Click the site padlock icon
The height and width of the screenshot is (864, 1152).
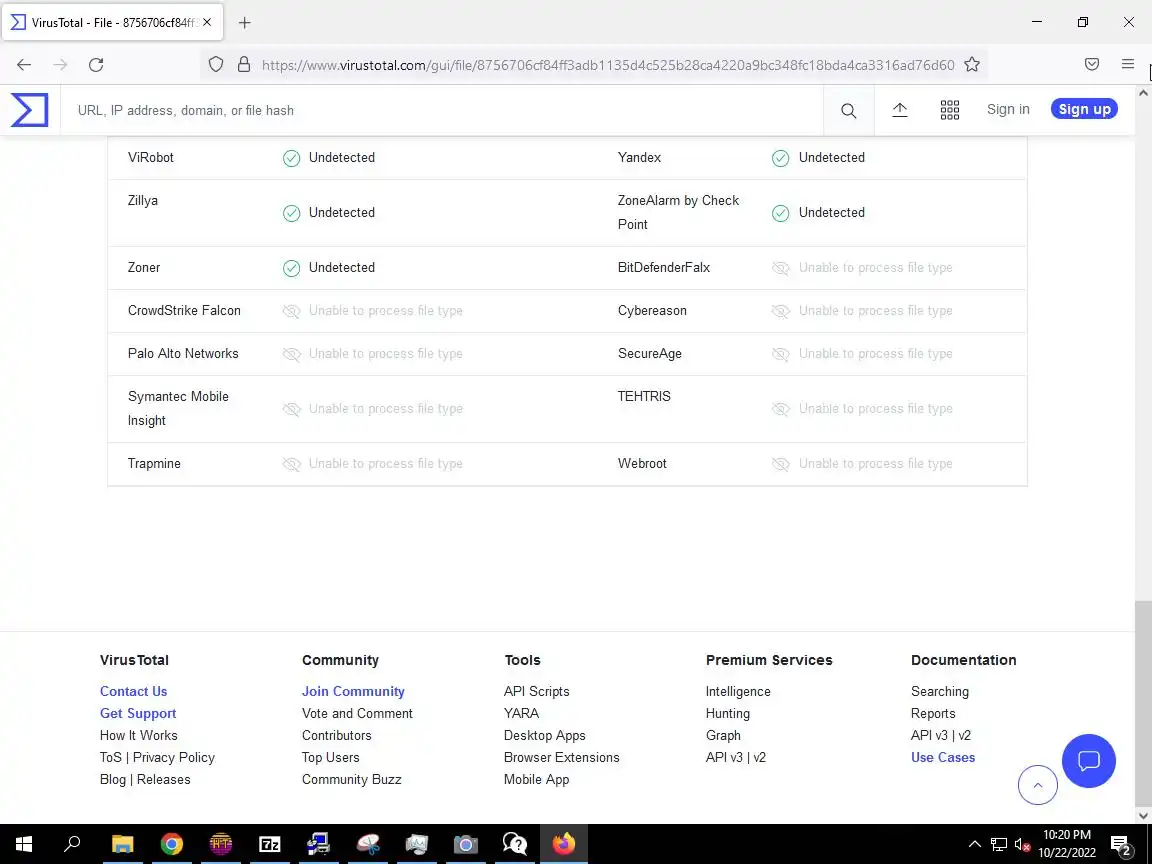point(244,65)
